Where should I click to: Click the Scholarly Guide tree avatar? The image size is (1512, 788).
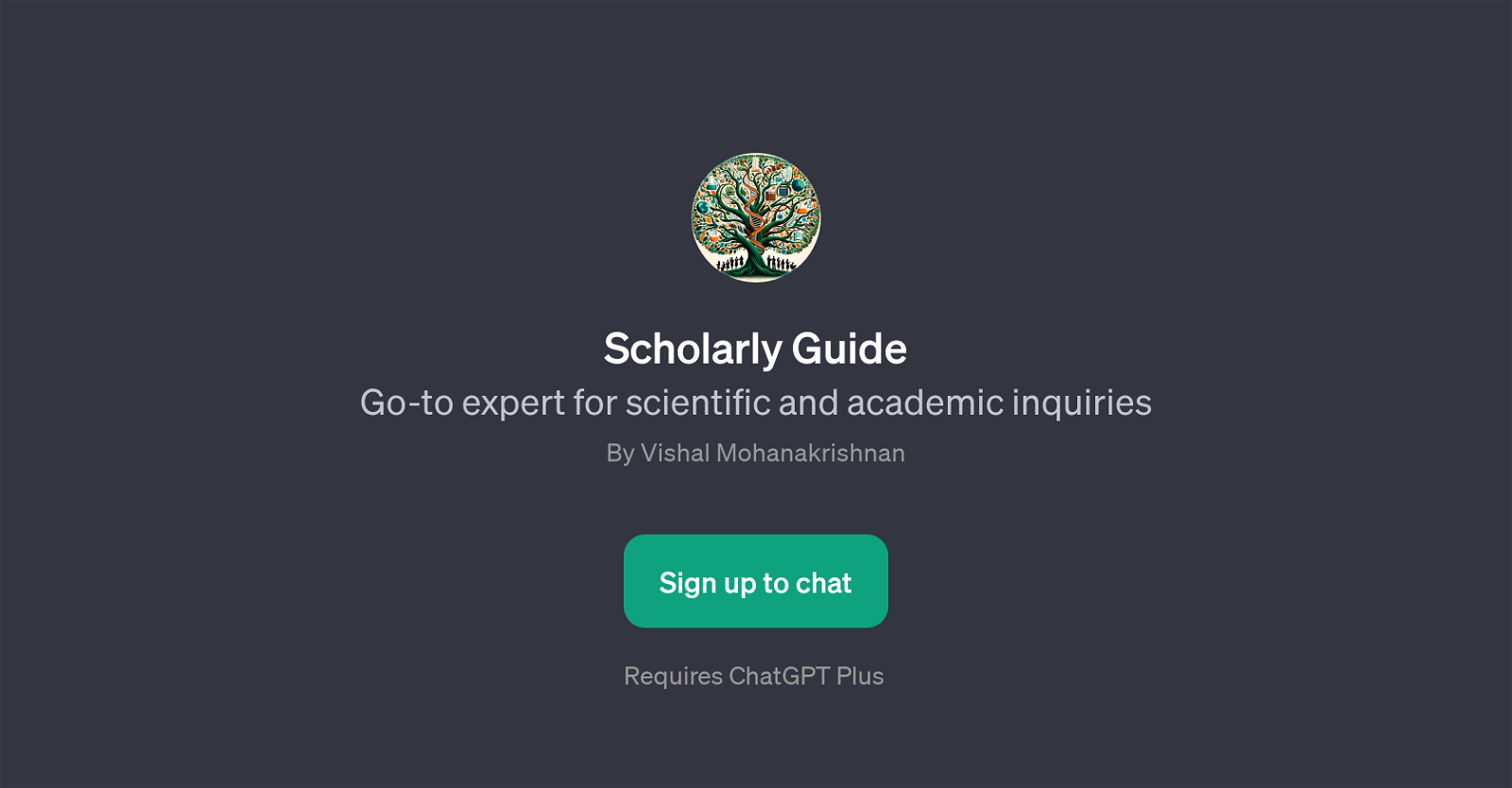[x=756, y=217]
